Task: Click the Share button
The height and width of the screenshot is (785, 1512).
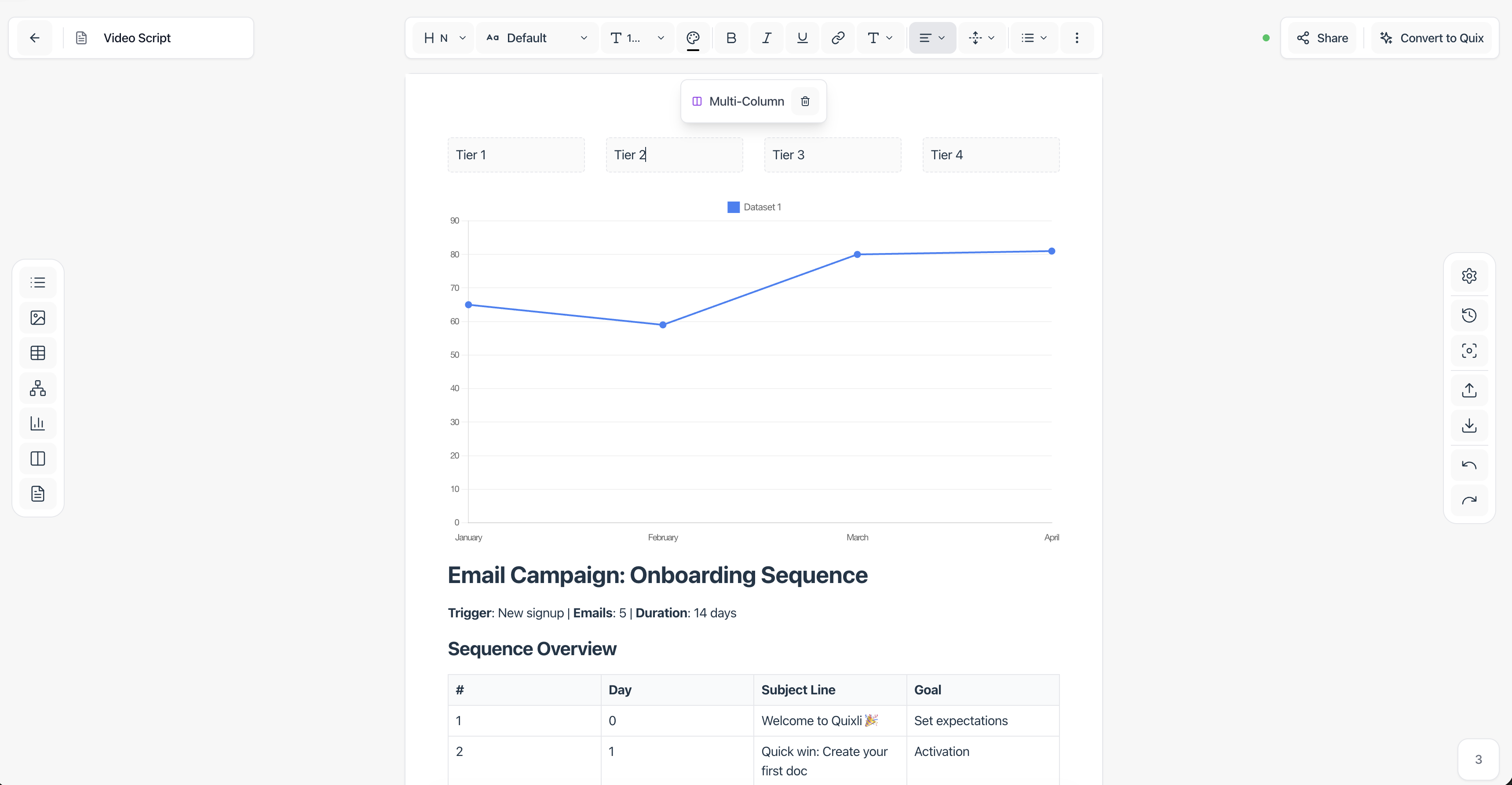Action: [1322, 37]
